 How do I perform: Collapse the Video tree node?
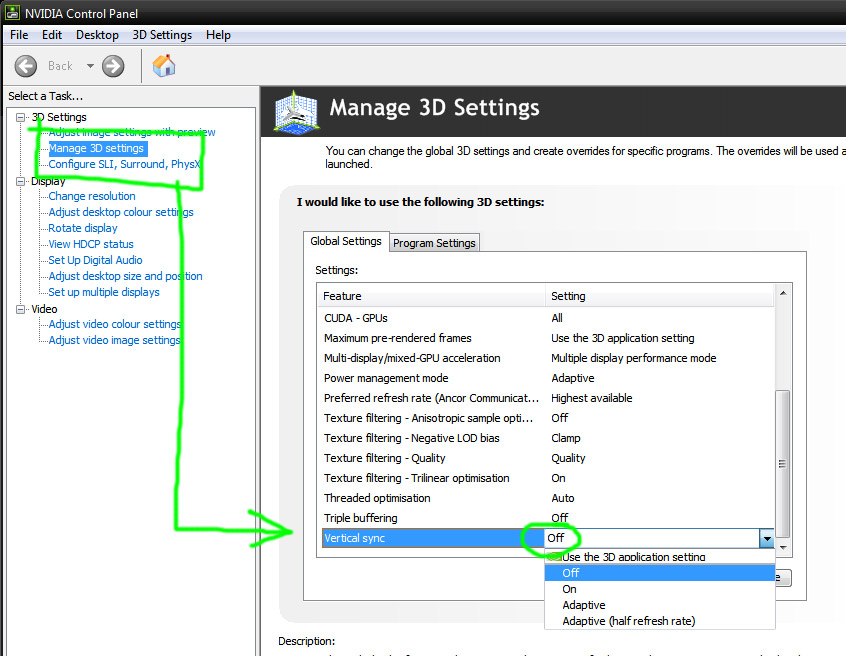(x=21, y=309)
